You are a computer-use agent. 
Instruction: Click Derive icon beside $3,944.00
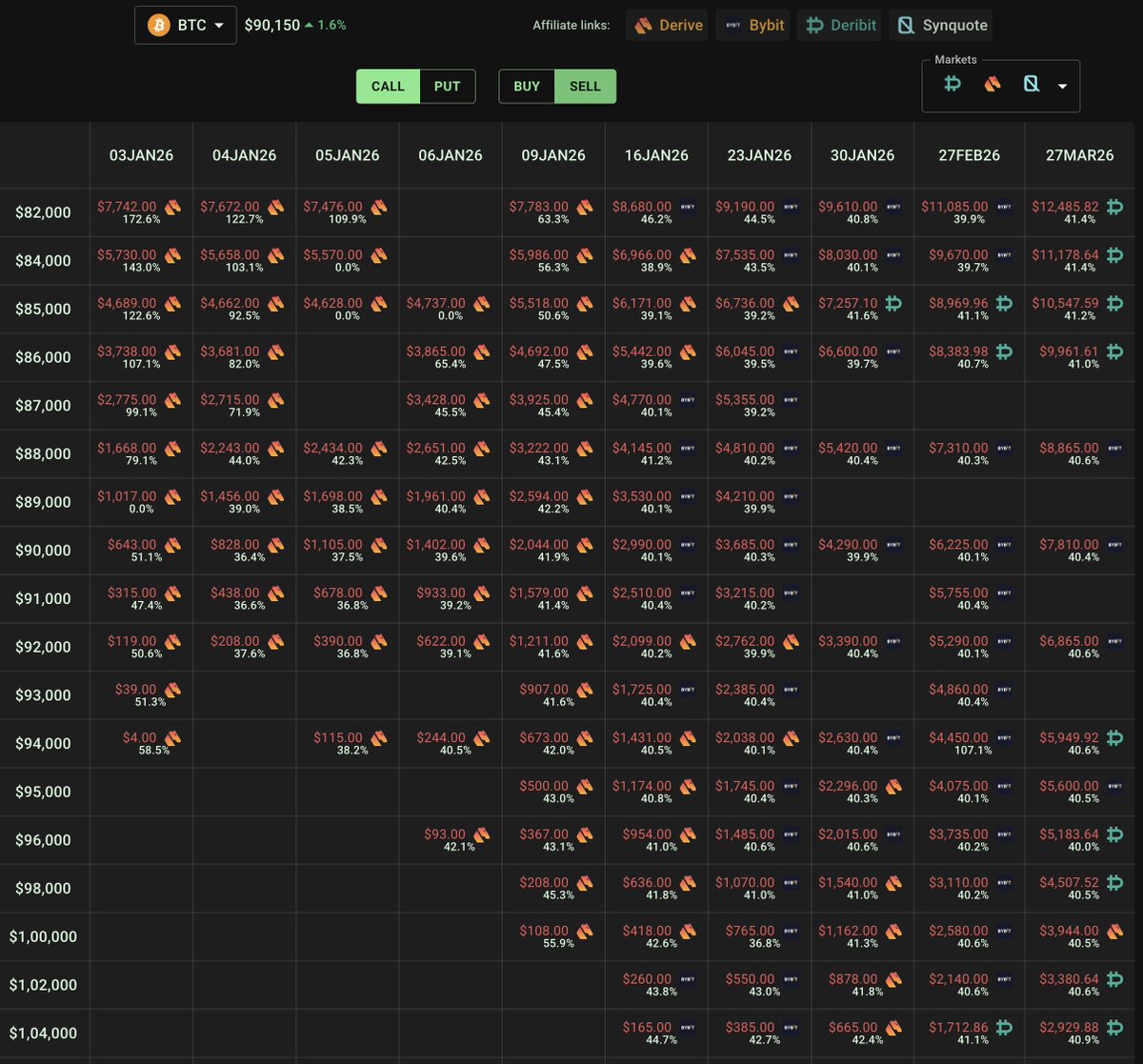(1114, 931)
